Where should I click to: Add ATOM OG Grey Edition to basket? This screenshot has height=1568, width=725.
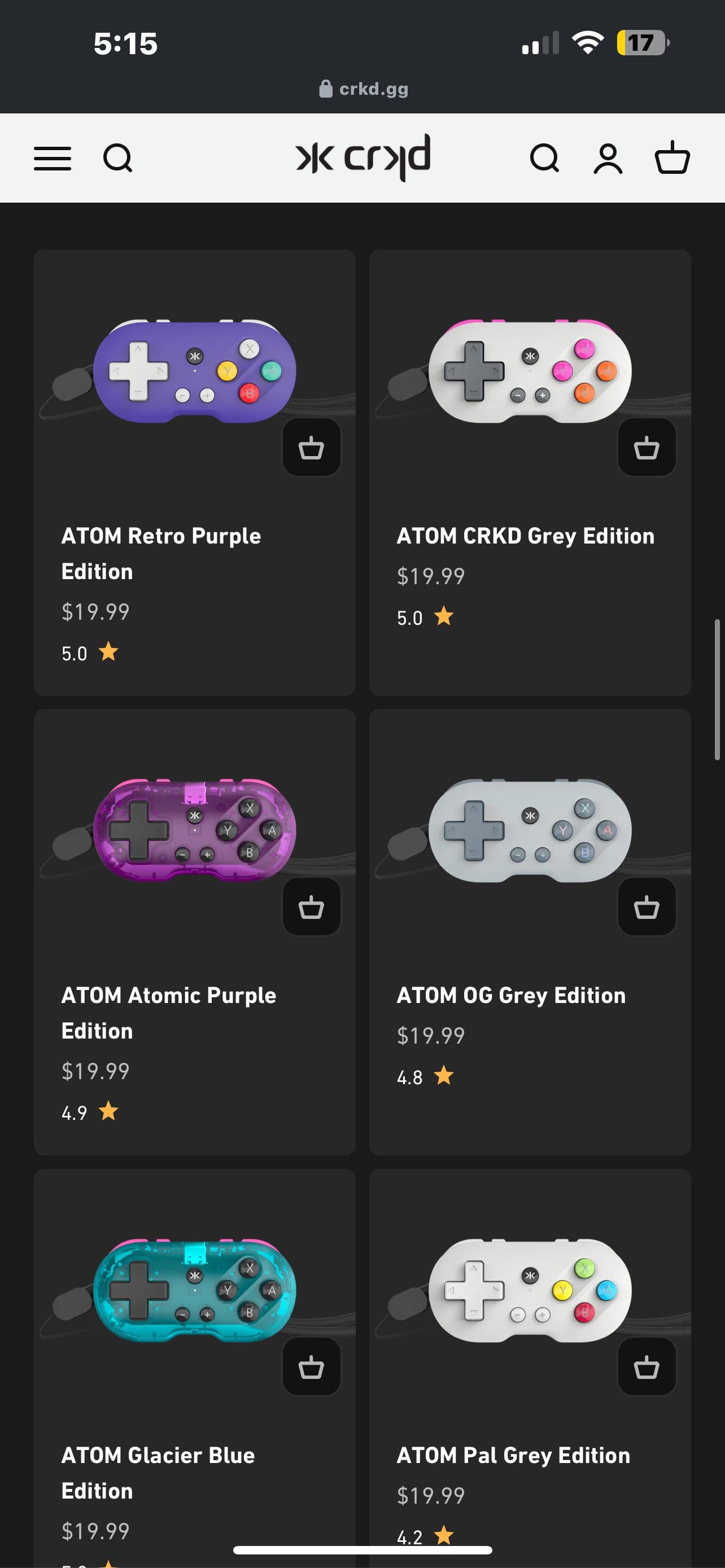click(647, 907)
